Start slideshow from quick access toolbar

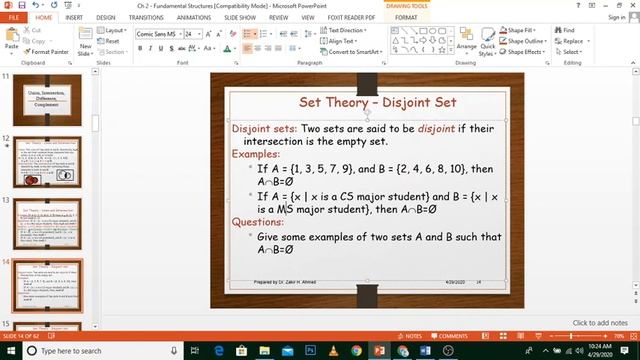(x=68, y=5)
